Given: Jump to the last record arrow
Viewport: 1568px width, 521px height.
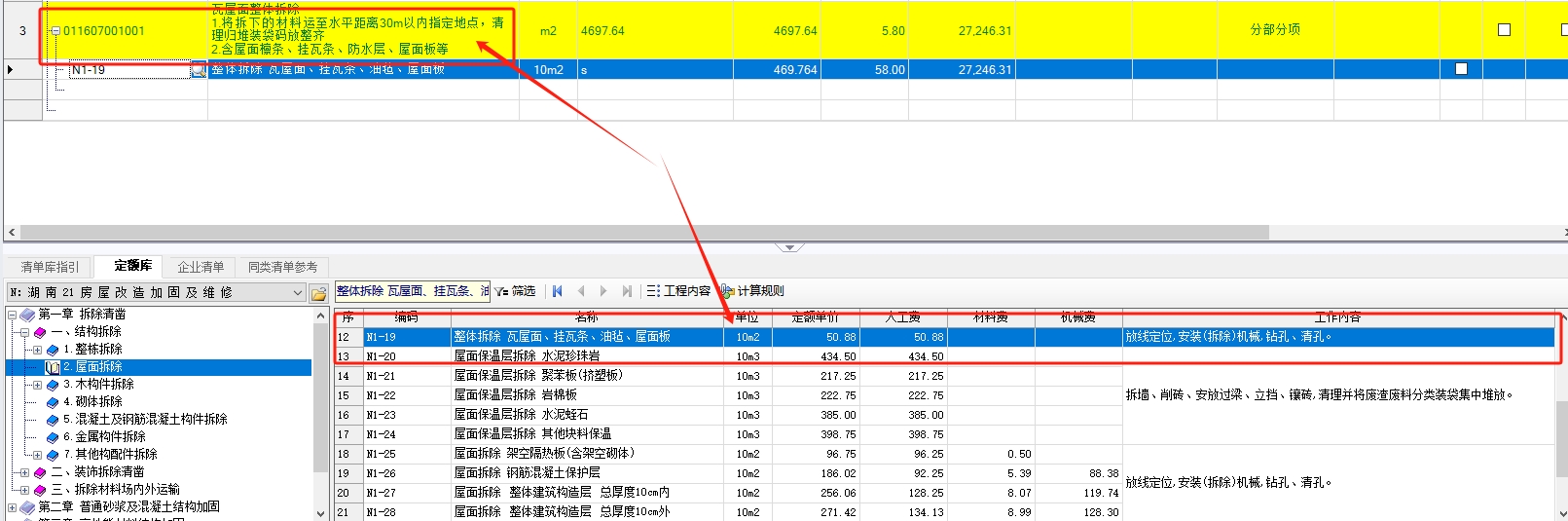Looking at the screenshot, I should click(x=627, y=291).
